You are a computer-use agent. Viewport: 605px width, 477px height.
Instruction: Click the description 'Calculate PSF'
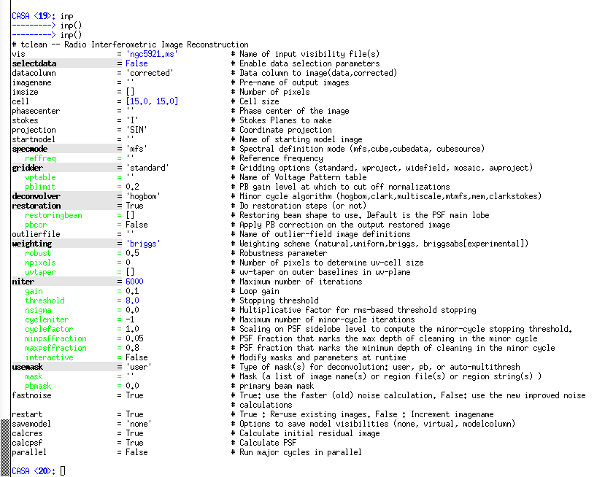coord(268,443)
